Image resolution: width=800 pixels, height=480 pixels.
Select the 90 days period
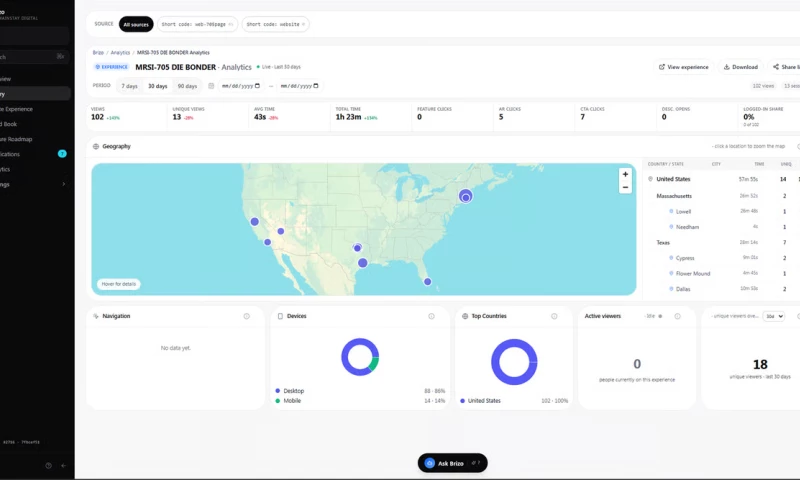(x=187, y=86)
